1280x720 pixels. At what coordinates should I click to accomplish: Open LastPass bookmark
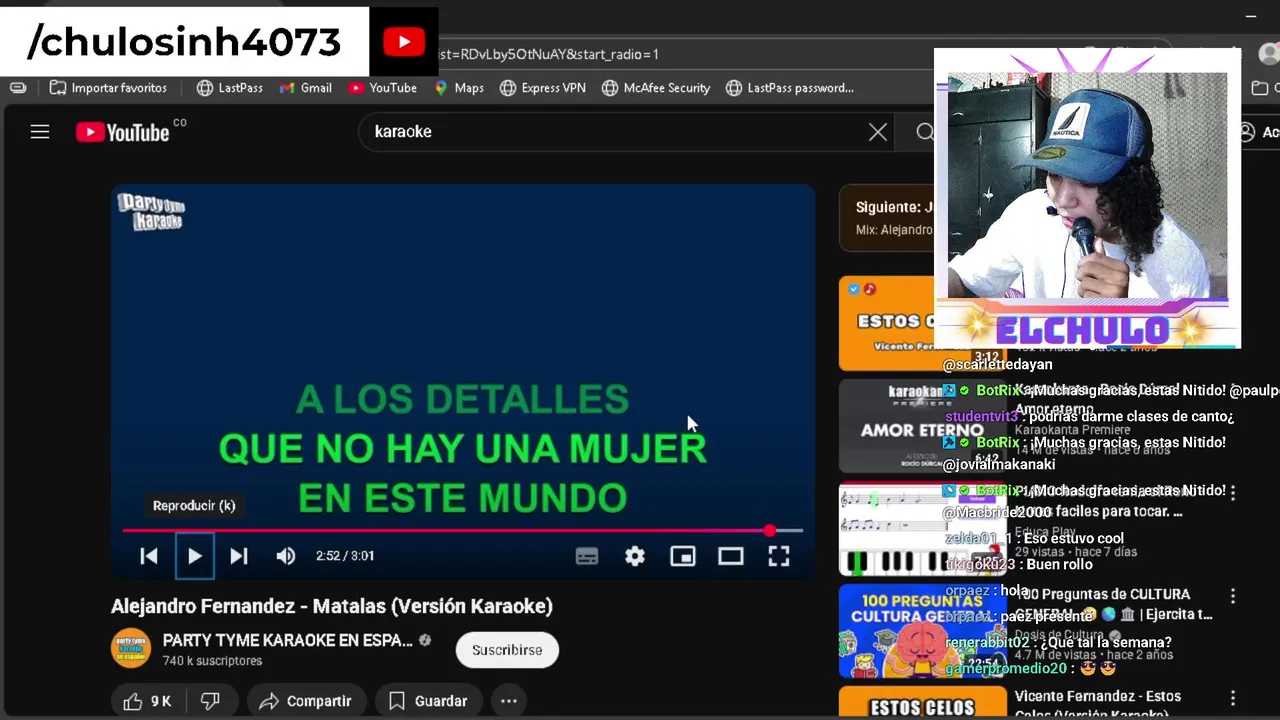230,88
